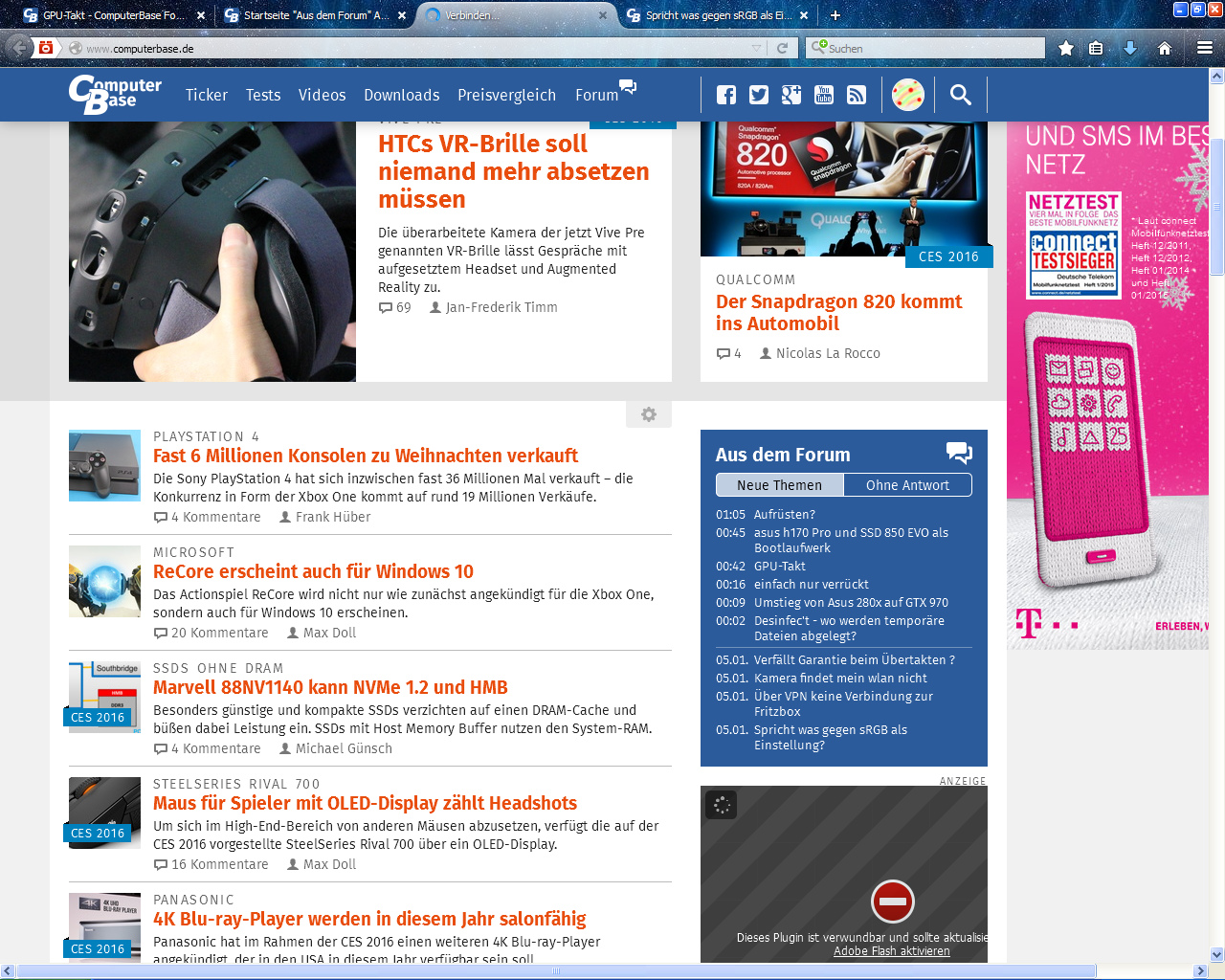This screenshot has height=980, width=1225.
Task: Select the Ohne Antwort toggle
Action: click(907, 485)
